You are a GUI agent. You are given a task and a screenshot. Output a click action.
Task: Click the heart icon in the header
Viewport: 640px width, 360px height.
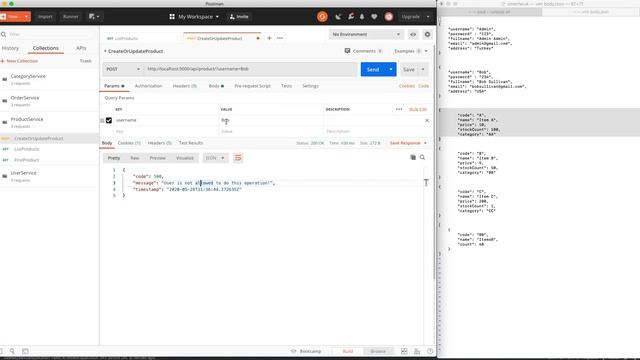pyautogui.click(x=374, y=17)
